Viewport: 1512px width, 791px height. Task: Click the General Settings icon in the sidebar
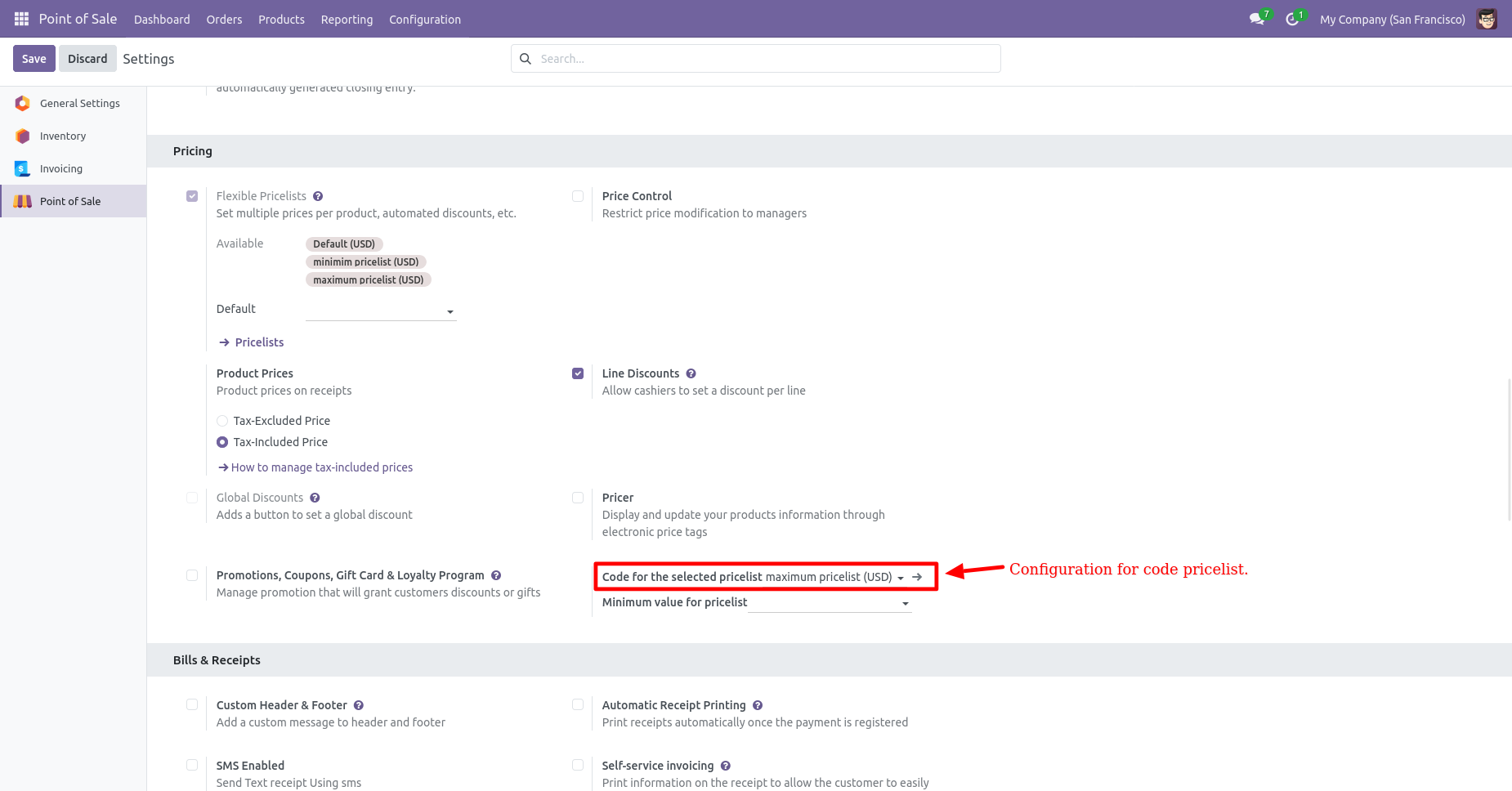coord(23,103)
